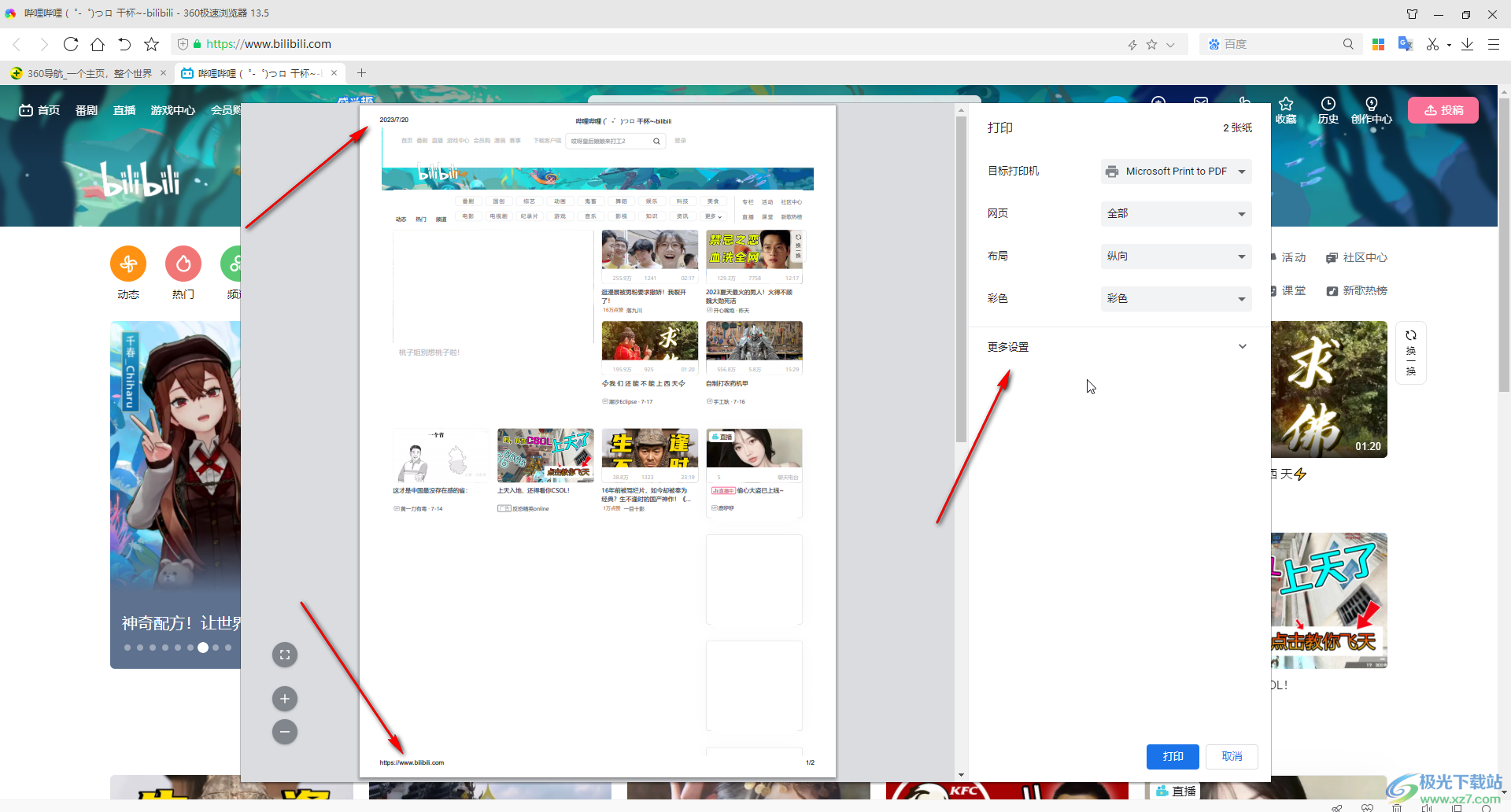Image resolution: width=1511 pixels, height=812 pixels.
Task: Click the undo closed tab icon
Action: click(124, 44)
